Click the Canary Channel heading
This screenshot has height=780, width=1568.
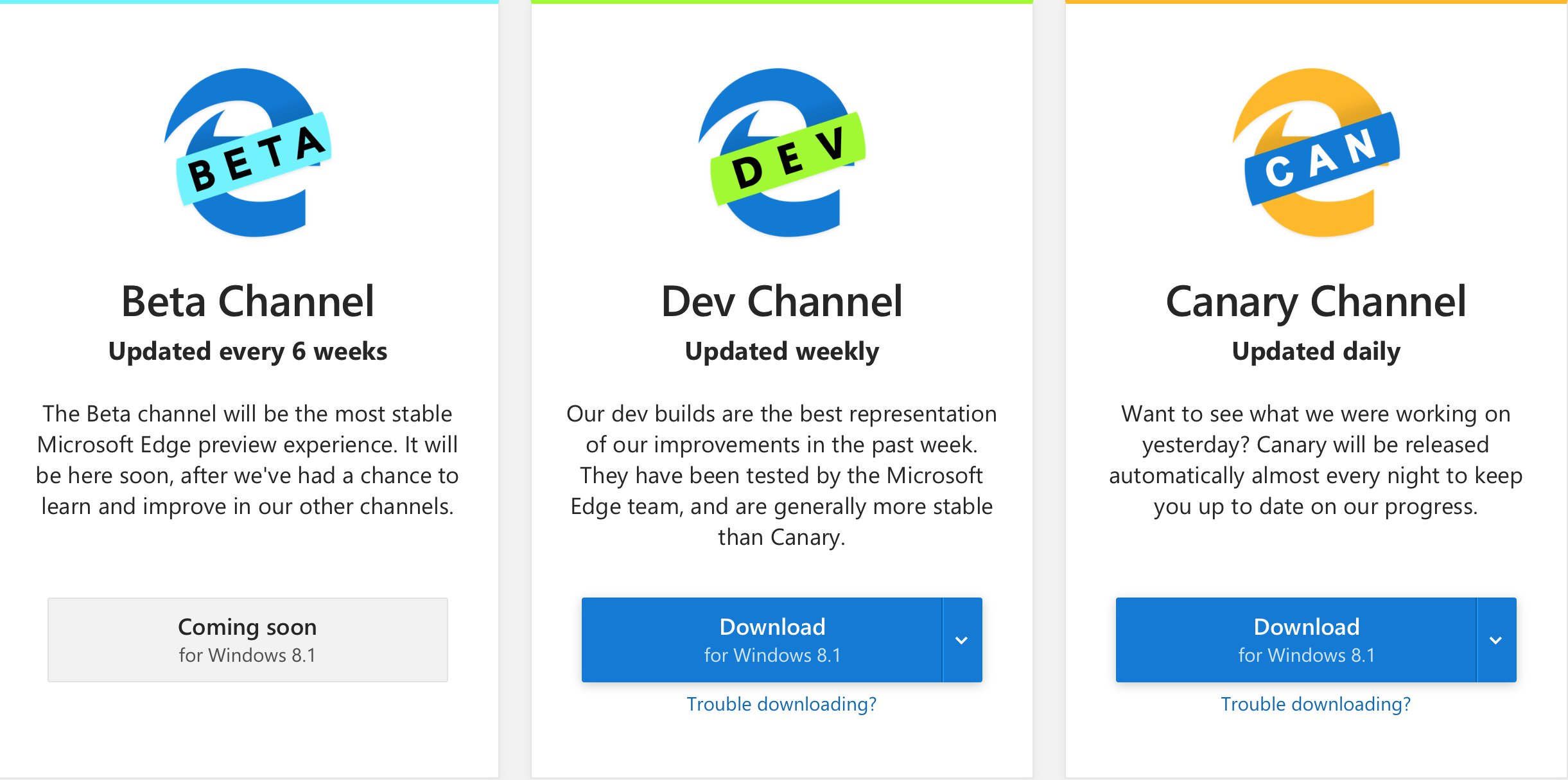(1316, 301)
